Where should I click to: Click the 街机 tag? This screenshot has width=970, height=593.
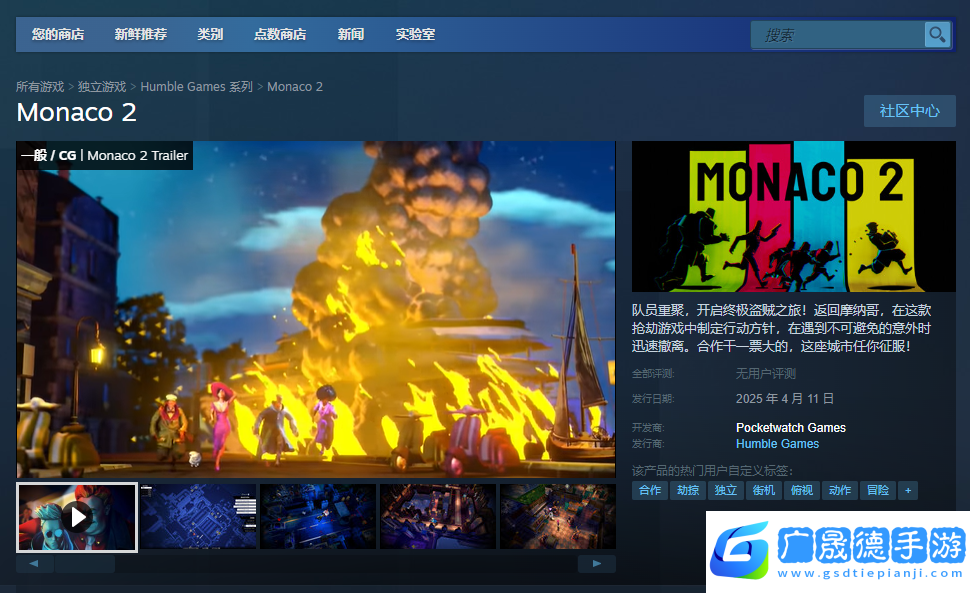764,490
